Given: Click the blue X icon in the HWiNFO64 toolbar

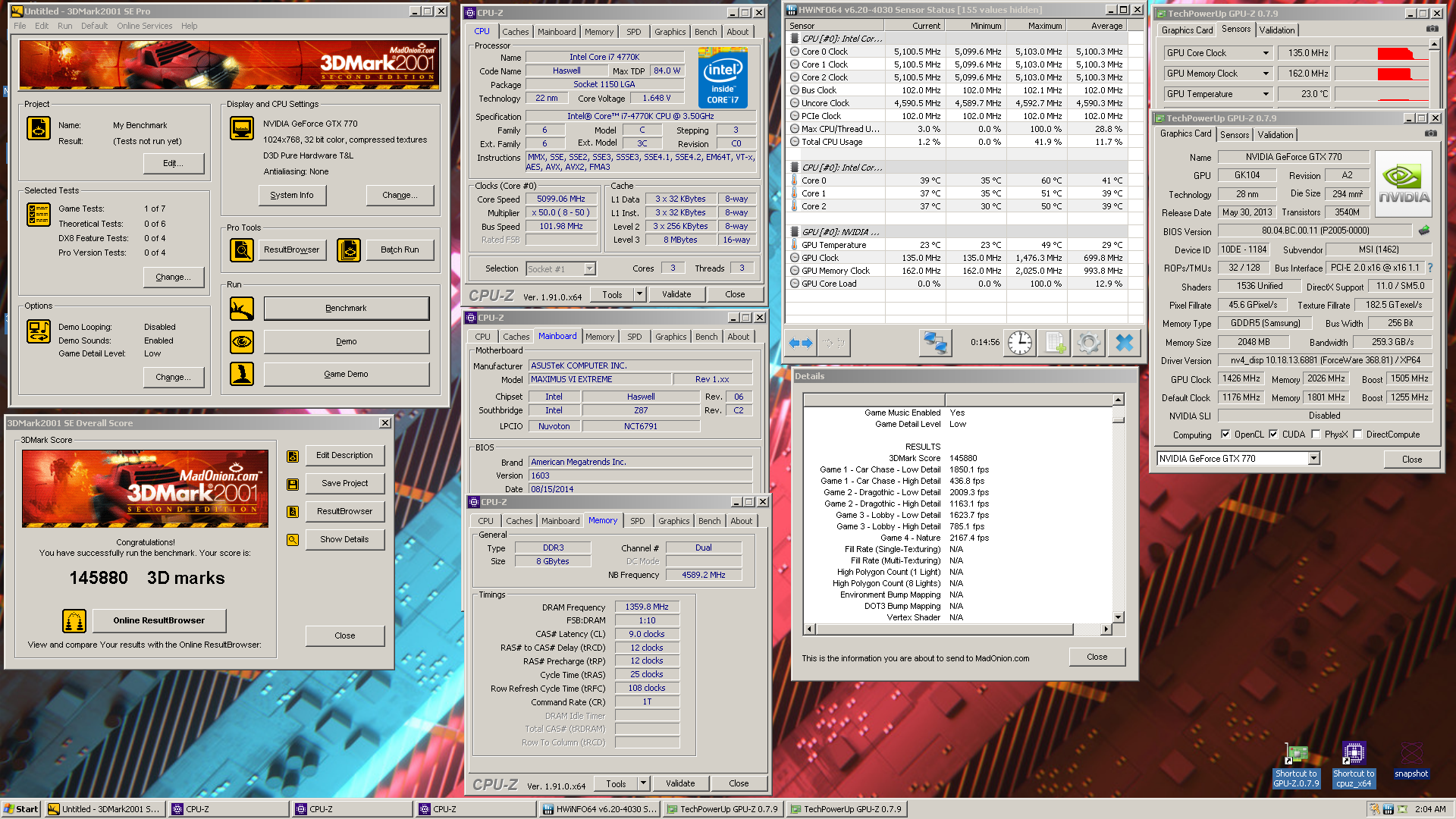Looking at the screenshot, I should [x=1124, y=343].
